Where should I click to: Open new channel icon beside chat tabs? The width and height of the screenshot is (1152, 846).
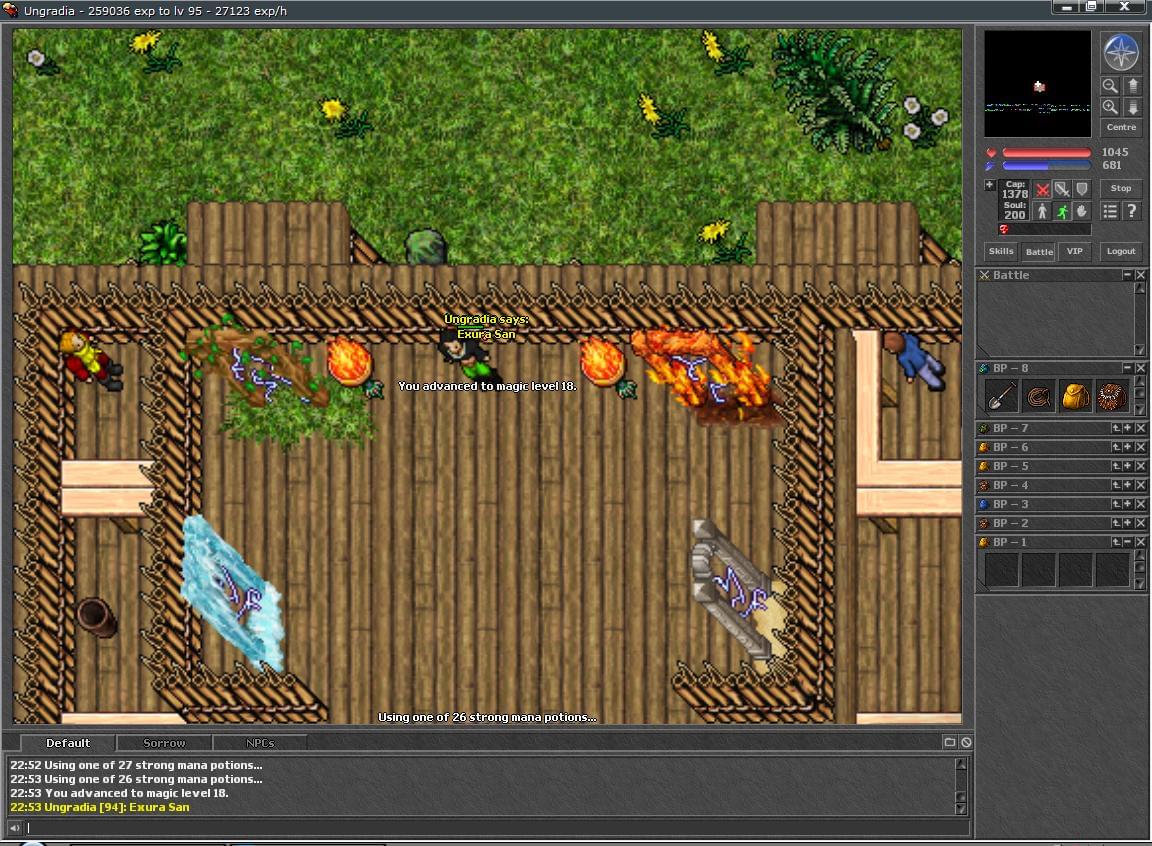tap(950, 742)
